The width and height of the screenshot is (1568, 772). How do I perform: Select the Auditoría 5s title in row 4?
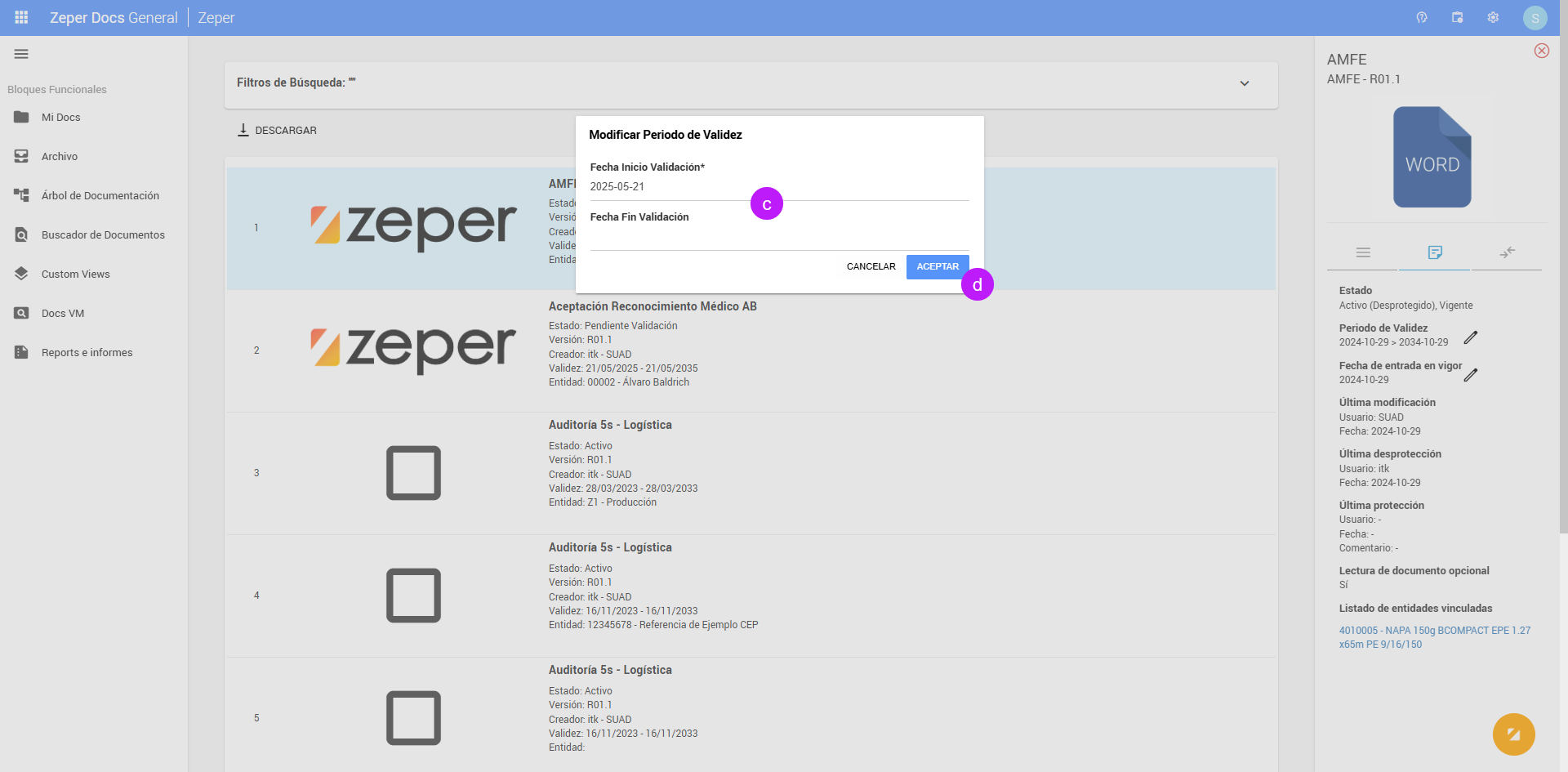(x=610, y=547)
